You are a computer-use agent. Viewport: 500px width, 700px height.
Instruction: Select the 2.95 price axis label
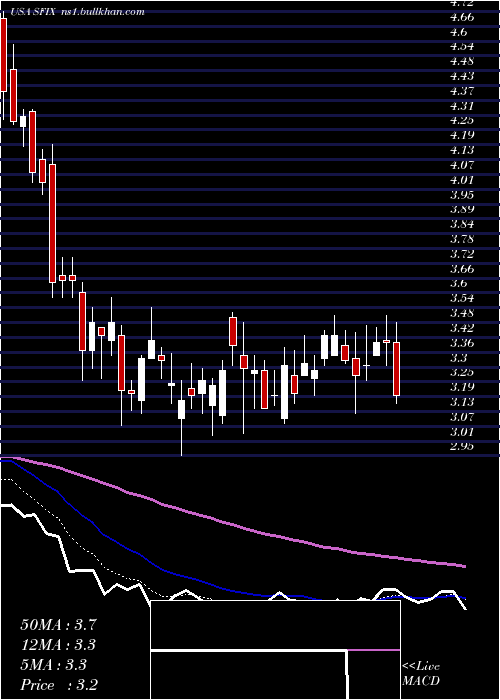pos(461,446)
